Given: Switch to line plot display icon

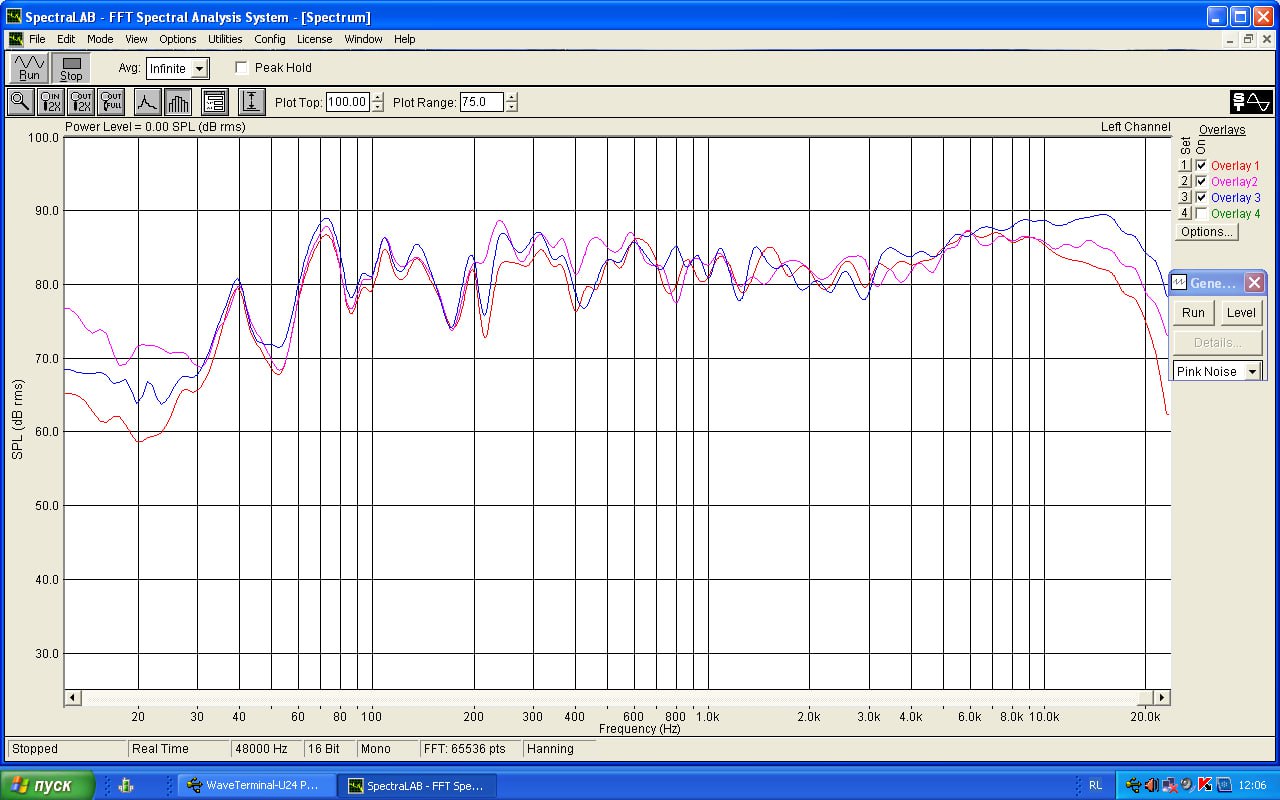Looking at the screenshot, I should click(x=147, y=101).
